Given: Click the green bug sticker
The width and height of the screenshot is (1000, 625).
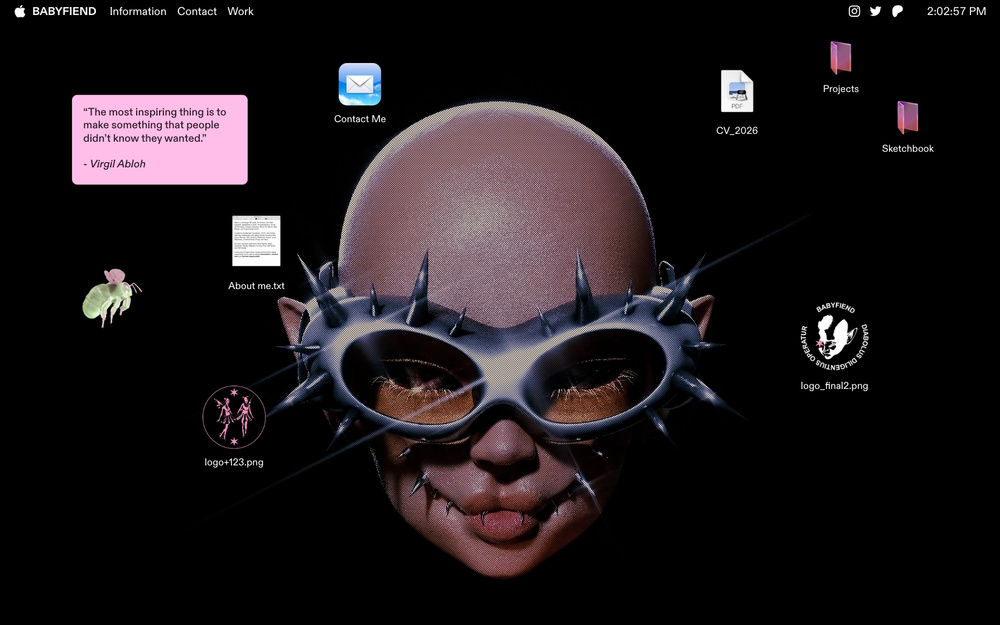Looking at the screenshot, I should click(109, 297).
